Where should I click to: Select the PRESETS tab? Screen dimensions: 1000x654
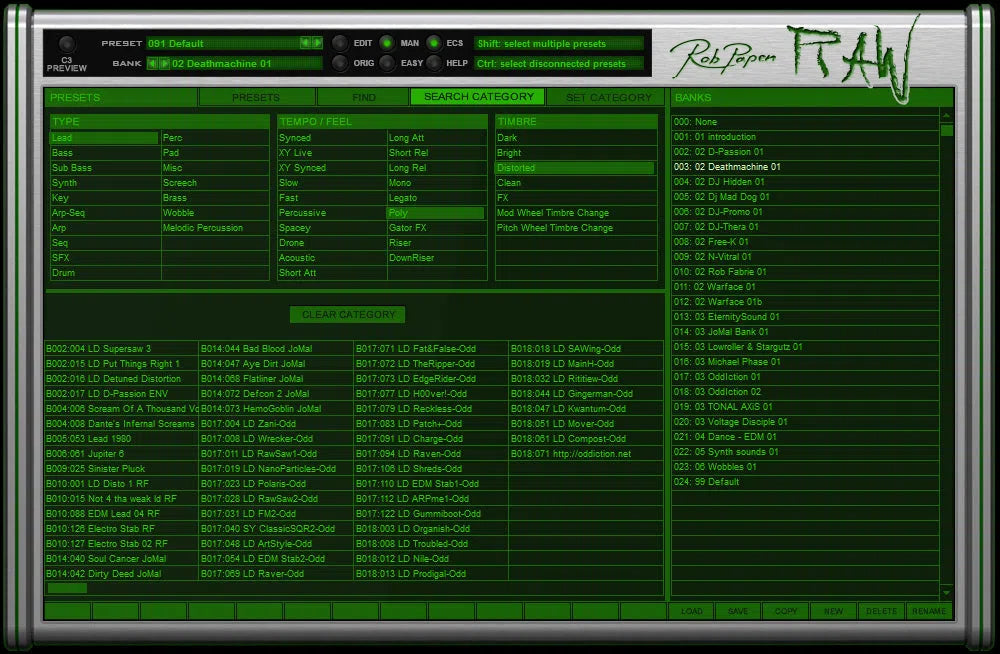[257, 97]
